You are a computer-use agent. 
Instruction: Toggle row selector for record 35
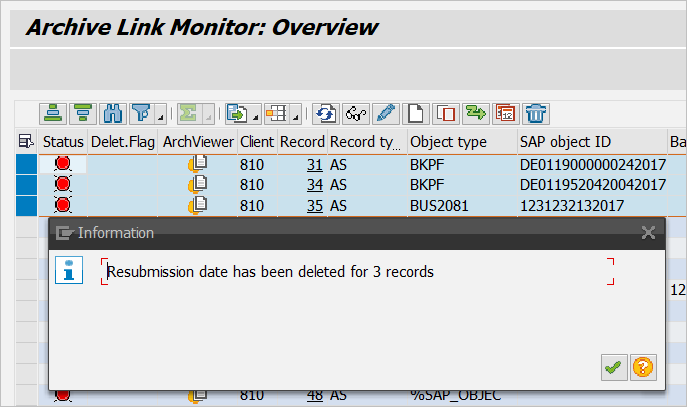tap(27, 205)
